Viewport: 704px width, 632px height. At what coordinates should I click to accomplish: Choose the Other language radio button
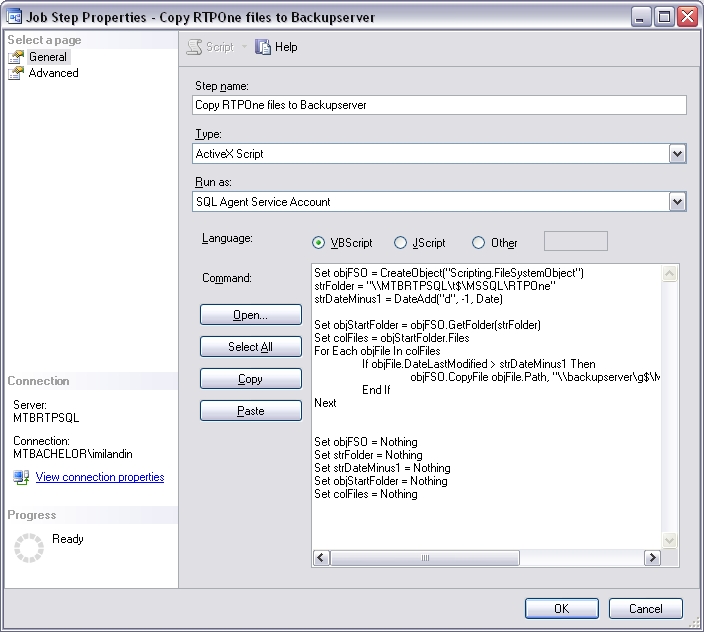click(x=478, y=242)
